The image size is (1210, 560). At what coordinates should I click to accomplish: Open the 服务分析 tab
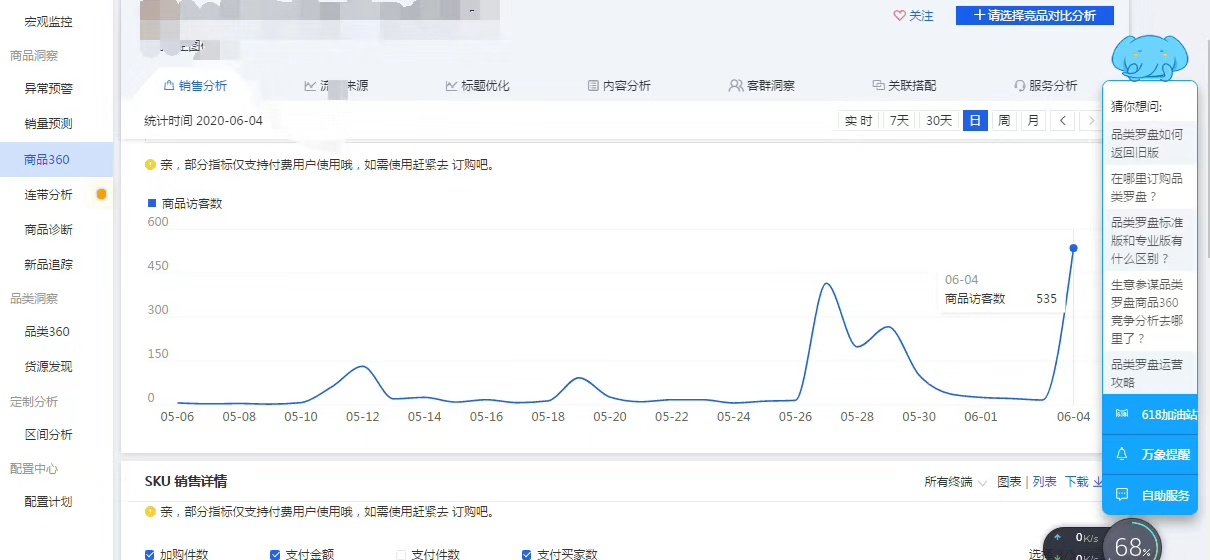pos(1046,86)
